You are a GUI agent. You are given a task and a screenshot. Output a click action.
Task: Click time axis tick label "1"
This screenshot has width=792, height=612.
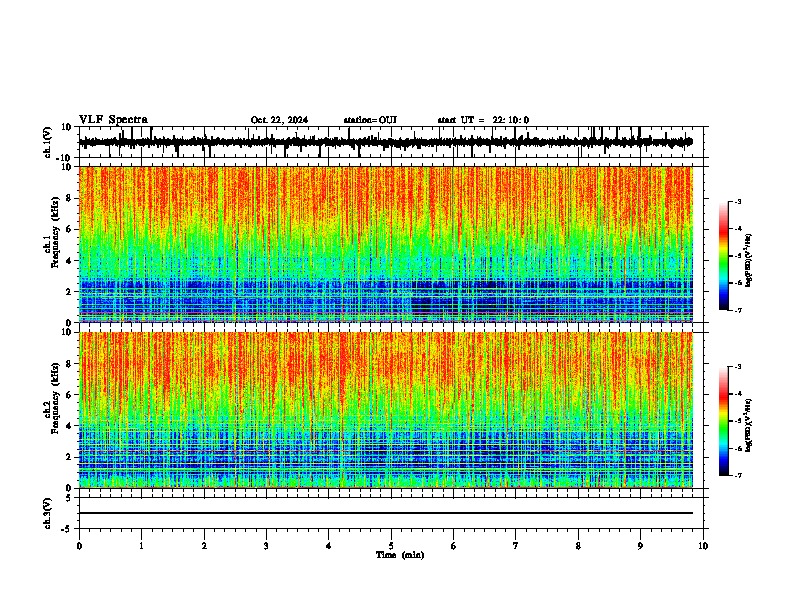pyautogui.click(x=141, y=546)
